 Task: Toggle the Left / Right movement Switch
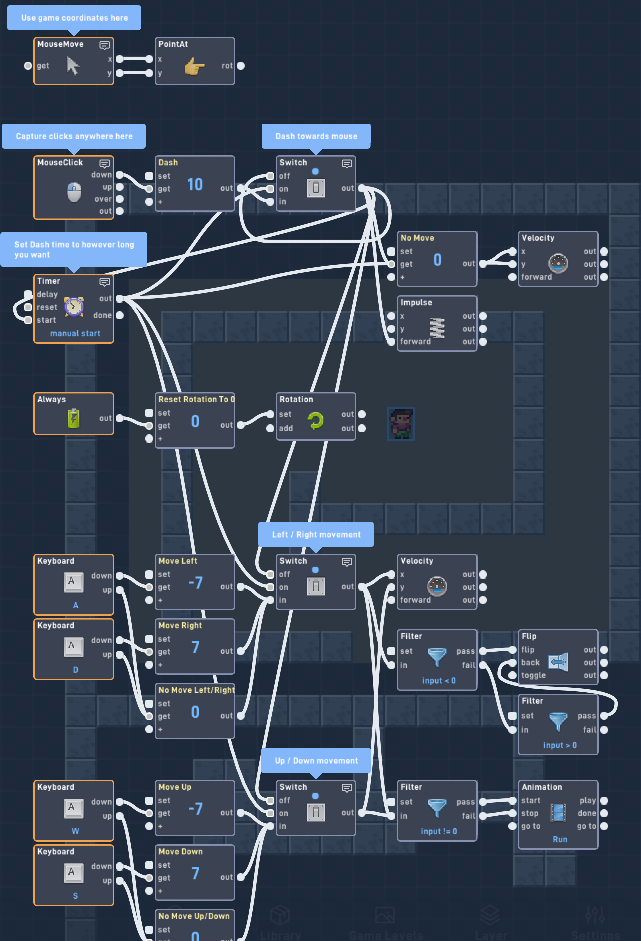tap(316, 586)
